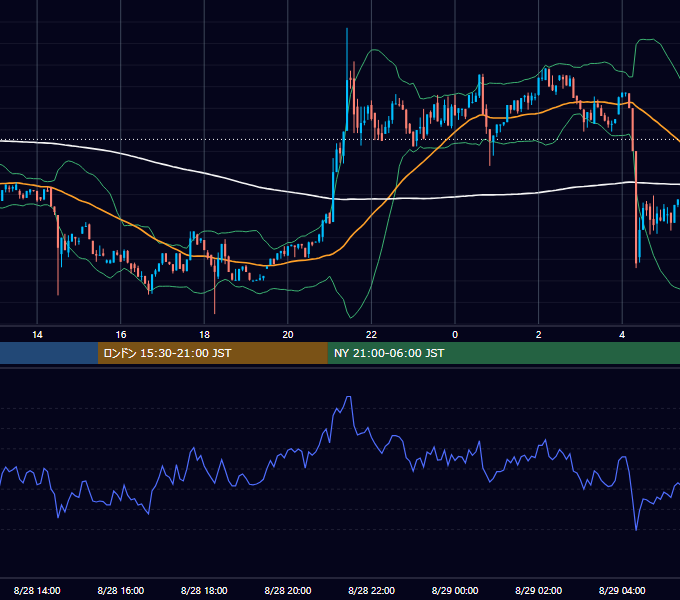
Task: Click the long red drop candle after 4
Action: tap(636, 209)
